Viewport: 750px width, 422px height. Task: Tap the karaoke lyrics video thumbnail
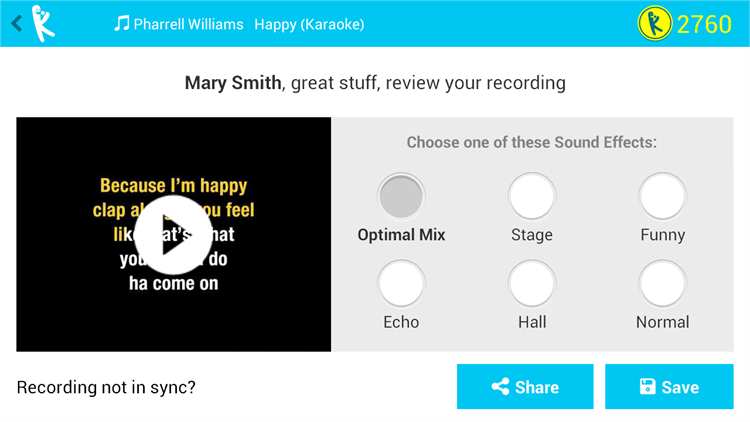pos(174,234)
